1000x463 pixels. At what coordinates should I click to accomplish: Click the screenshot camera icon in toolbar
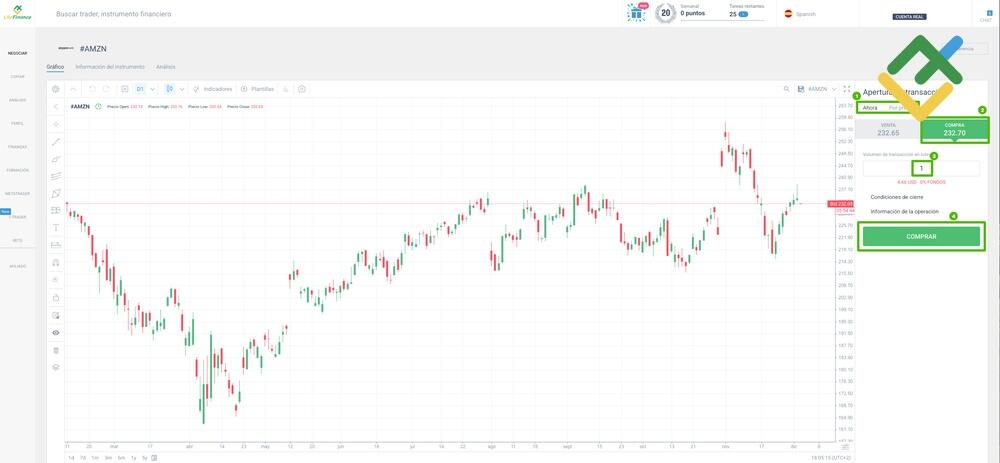[x=302, y=89]
